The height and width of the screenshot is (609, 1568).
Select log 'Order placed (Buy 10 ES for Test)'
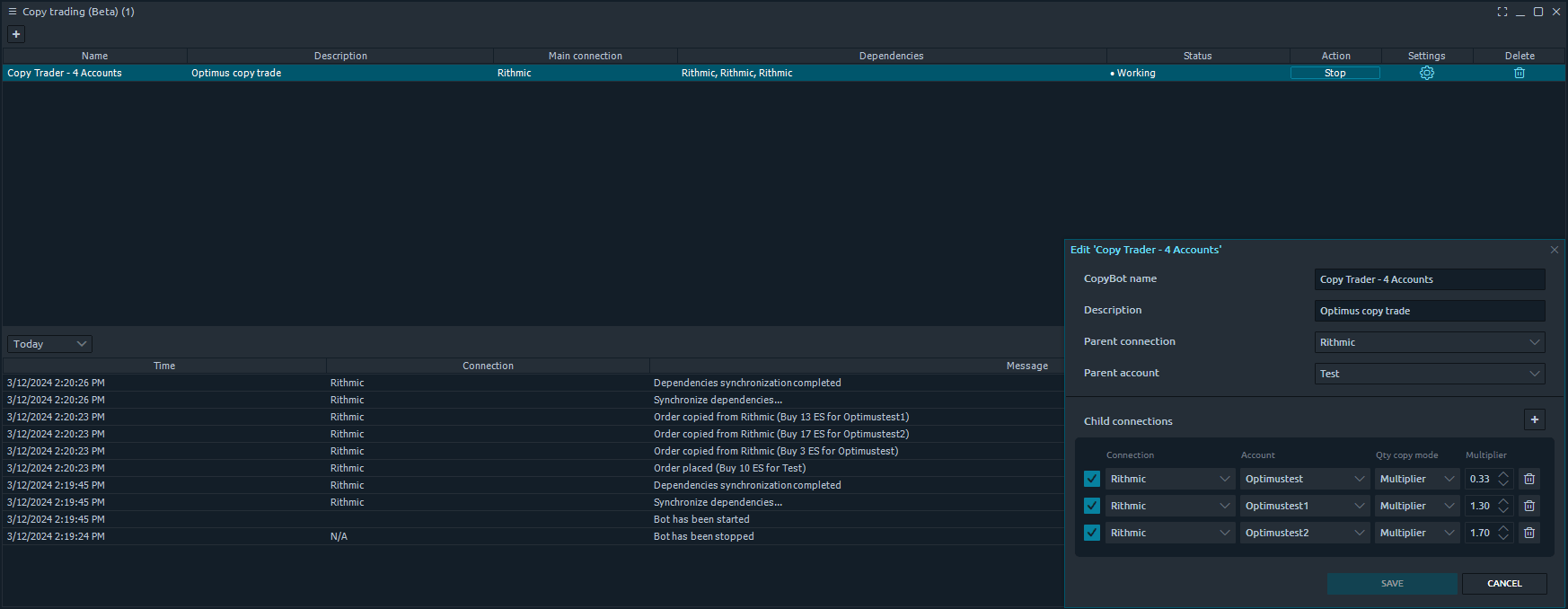coord(729,468)
